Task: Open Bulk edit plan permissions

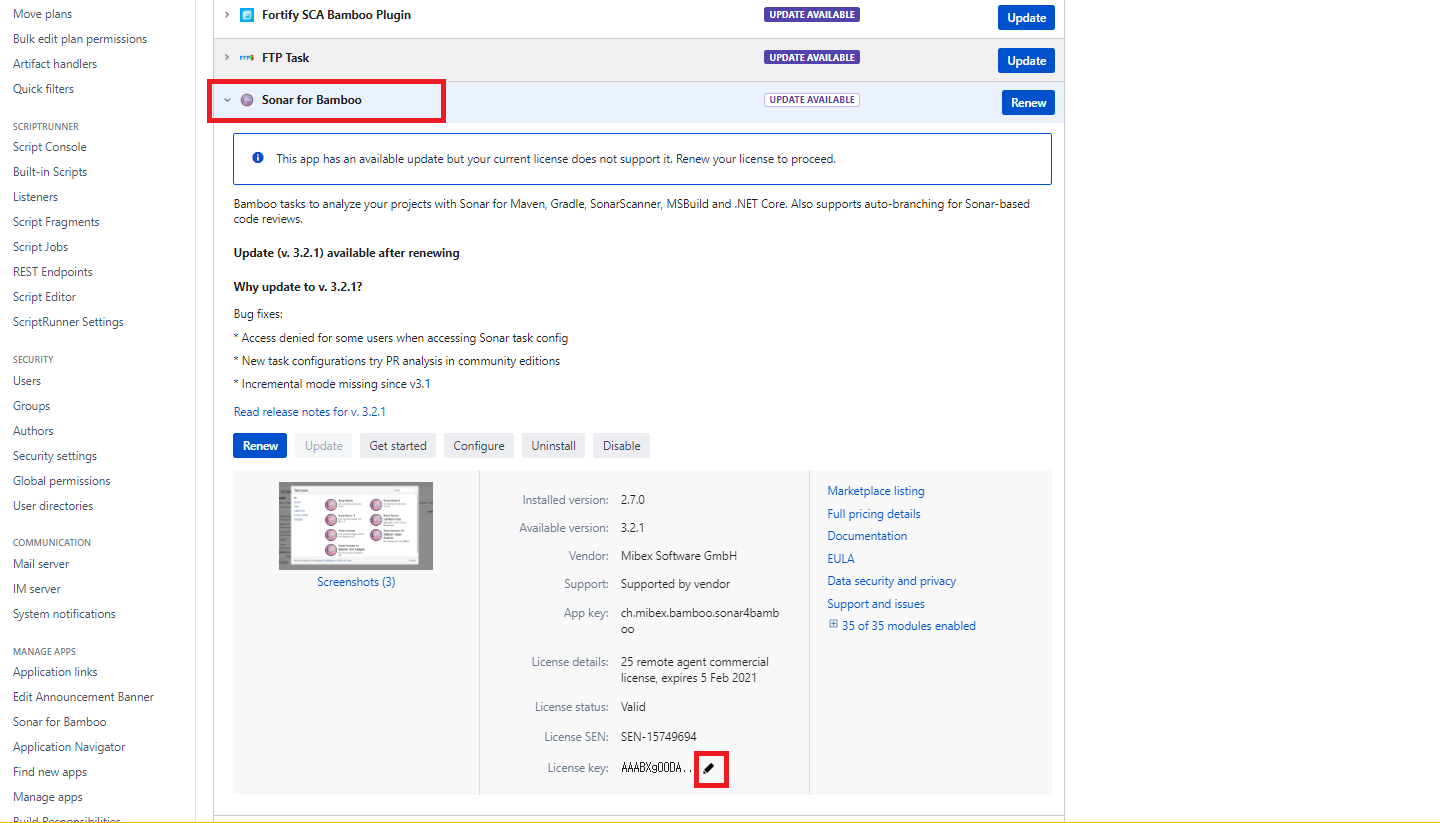Action: (80, 39)
